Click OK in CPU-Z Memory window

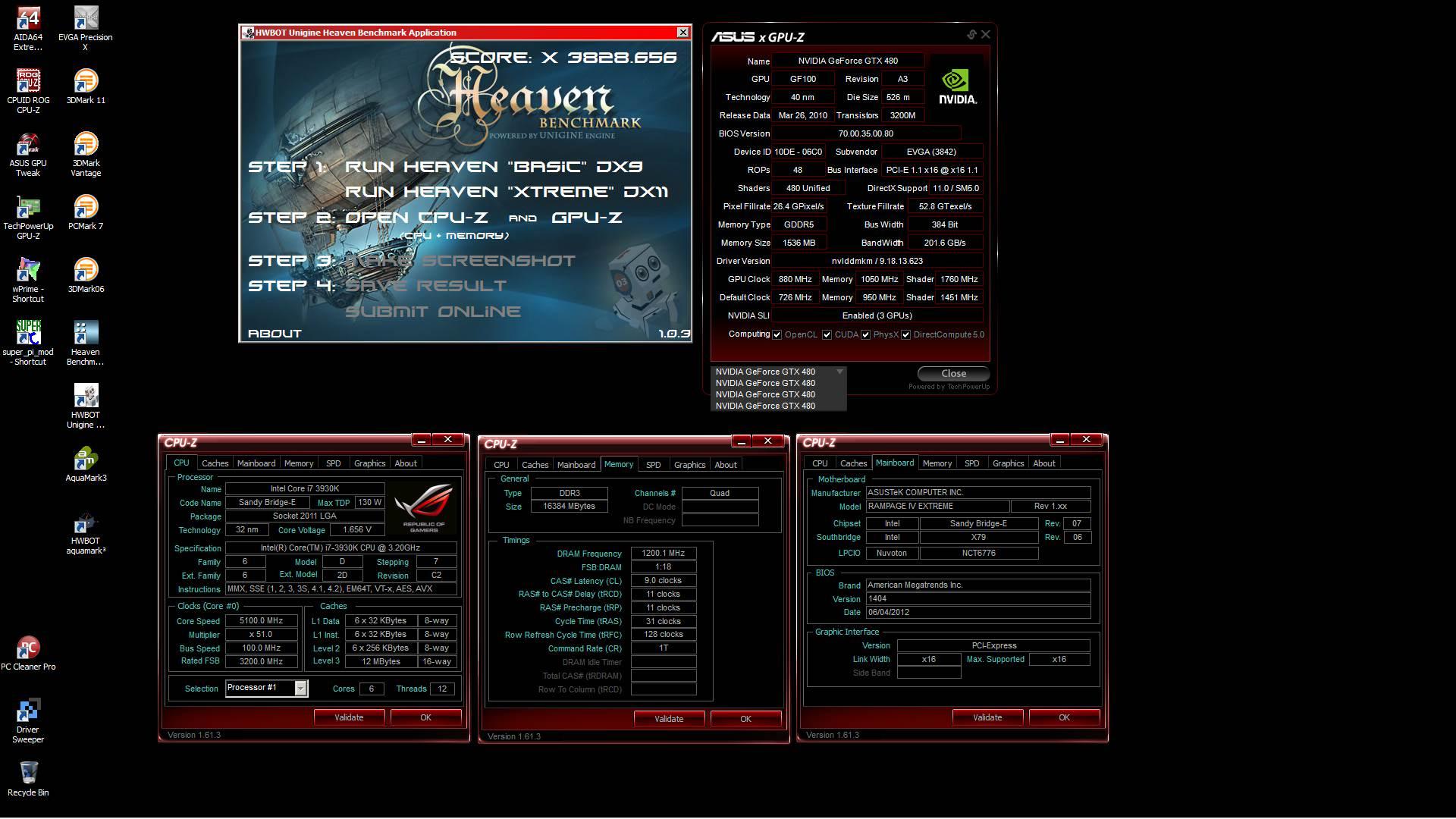point(745,719)
